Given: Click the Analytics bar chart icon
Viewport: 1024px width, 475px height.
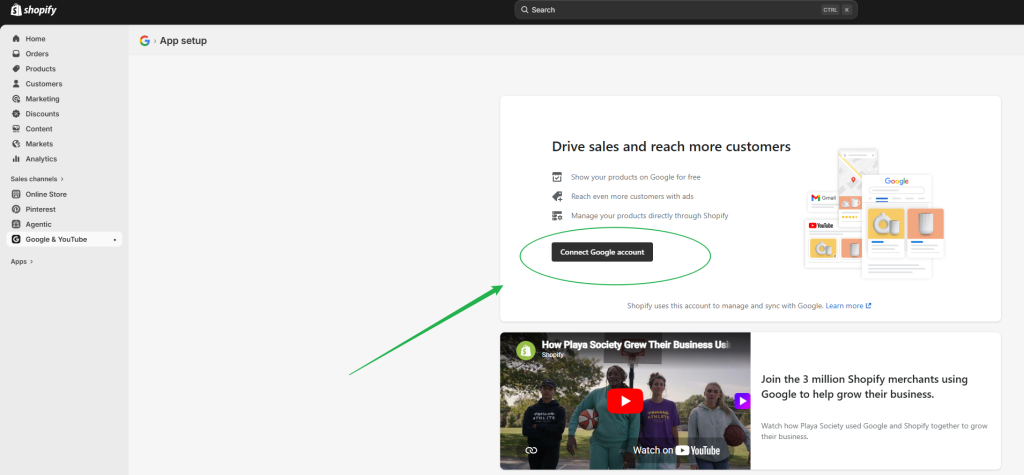Looking at the screenshot, I should 16,159.
